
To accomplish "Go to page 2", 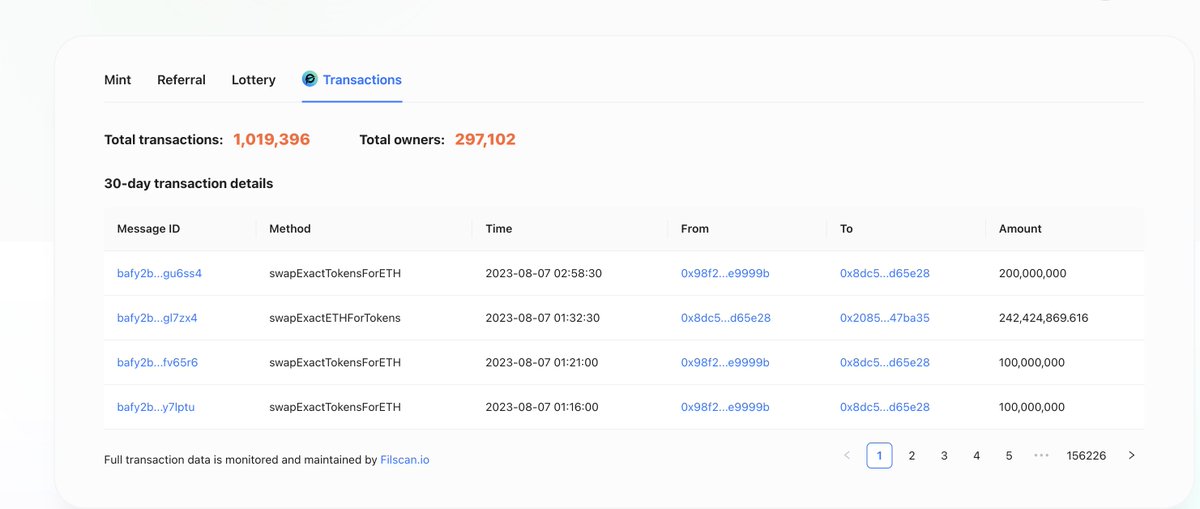I will [911, 455].
